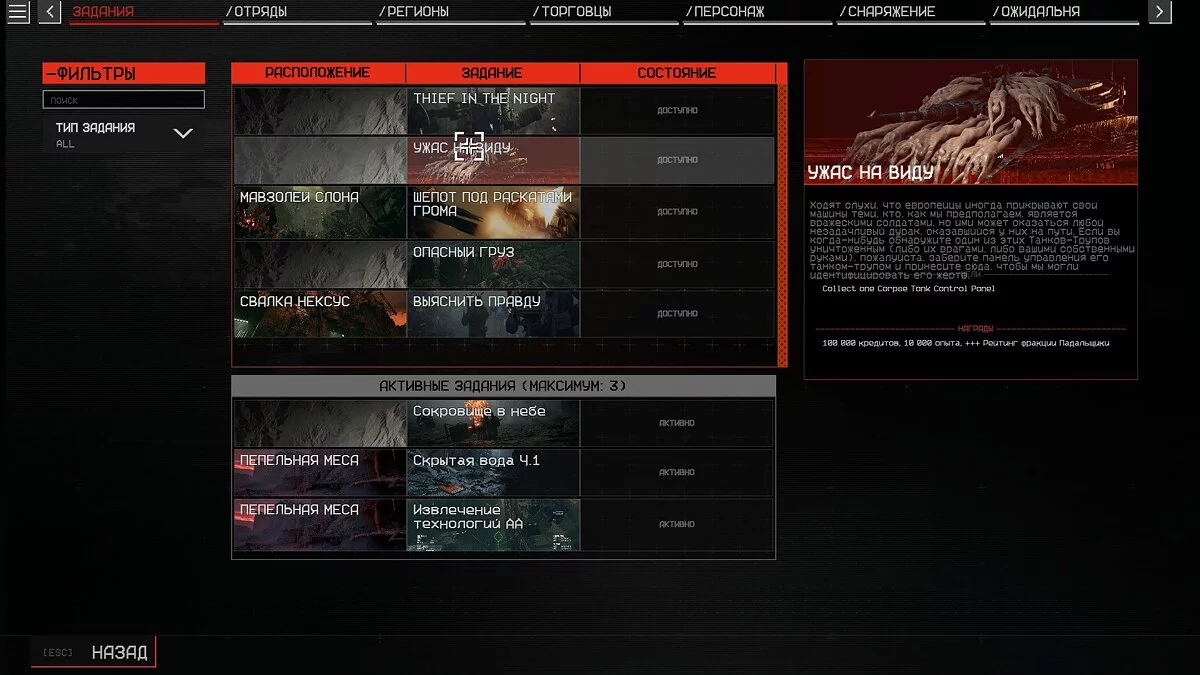Open active task Извлечение технологий АА
Viewport: 1200px width, 675px height.
point(493,524)
